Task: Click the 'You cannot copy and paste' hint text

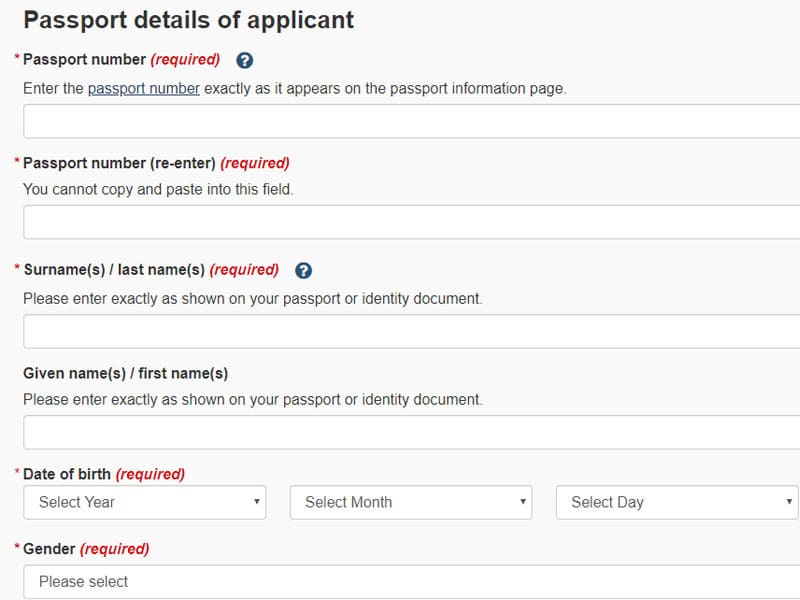Action: click(x=158, y=189)
